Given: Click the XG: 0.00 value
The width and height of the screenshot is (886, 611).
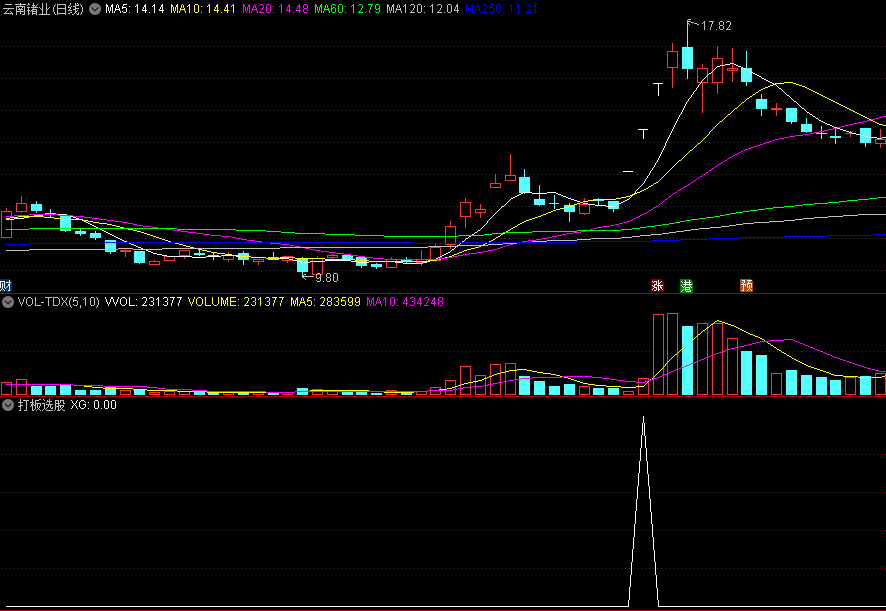Looking at the screenshot, I should (x=93, y=405).
